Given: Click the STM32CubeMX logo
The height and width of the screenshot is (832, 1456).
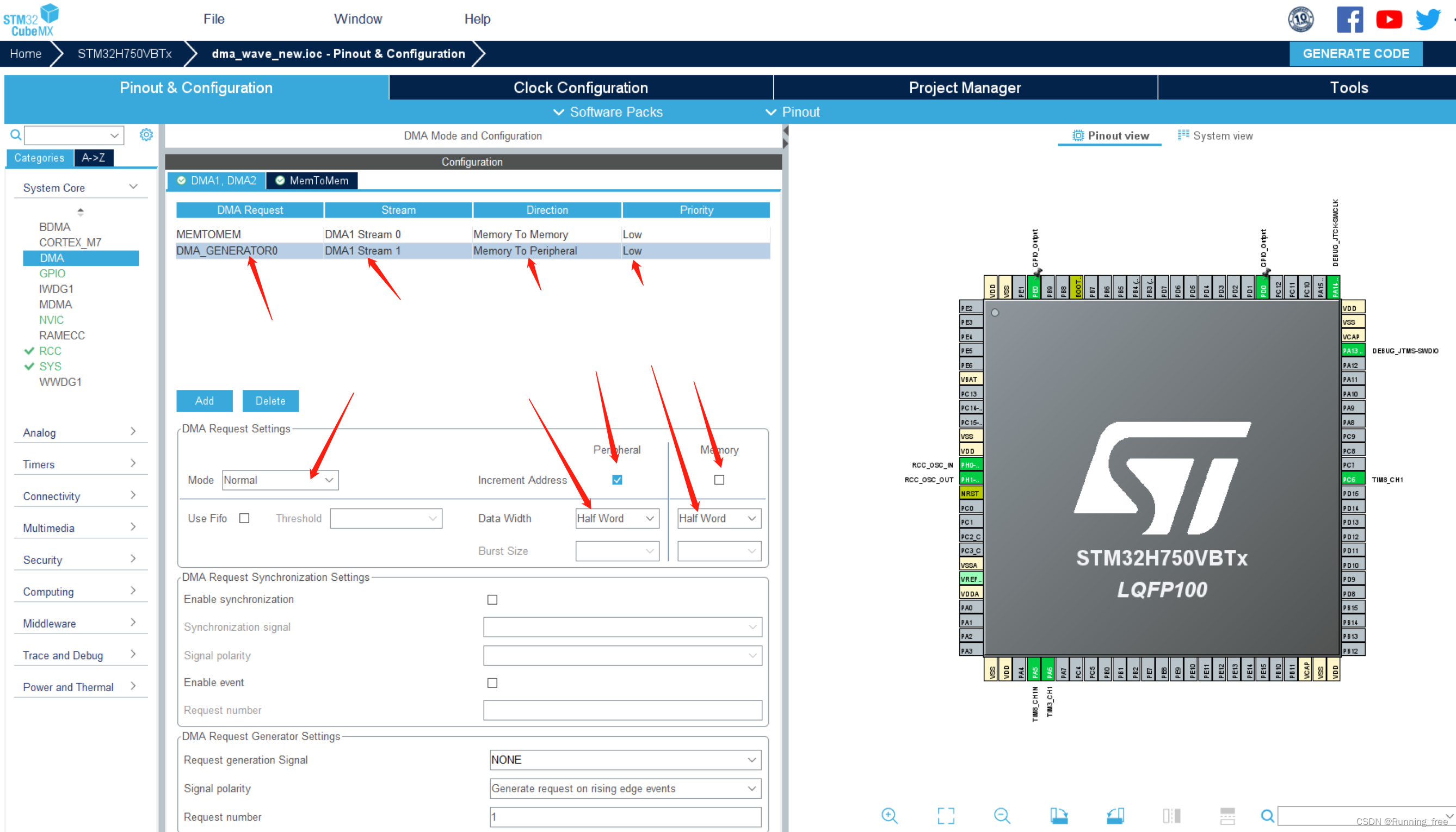Looking at the screenshot, I should [32, 20].
